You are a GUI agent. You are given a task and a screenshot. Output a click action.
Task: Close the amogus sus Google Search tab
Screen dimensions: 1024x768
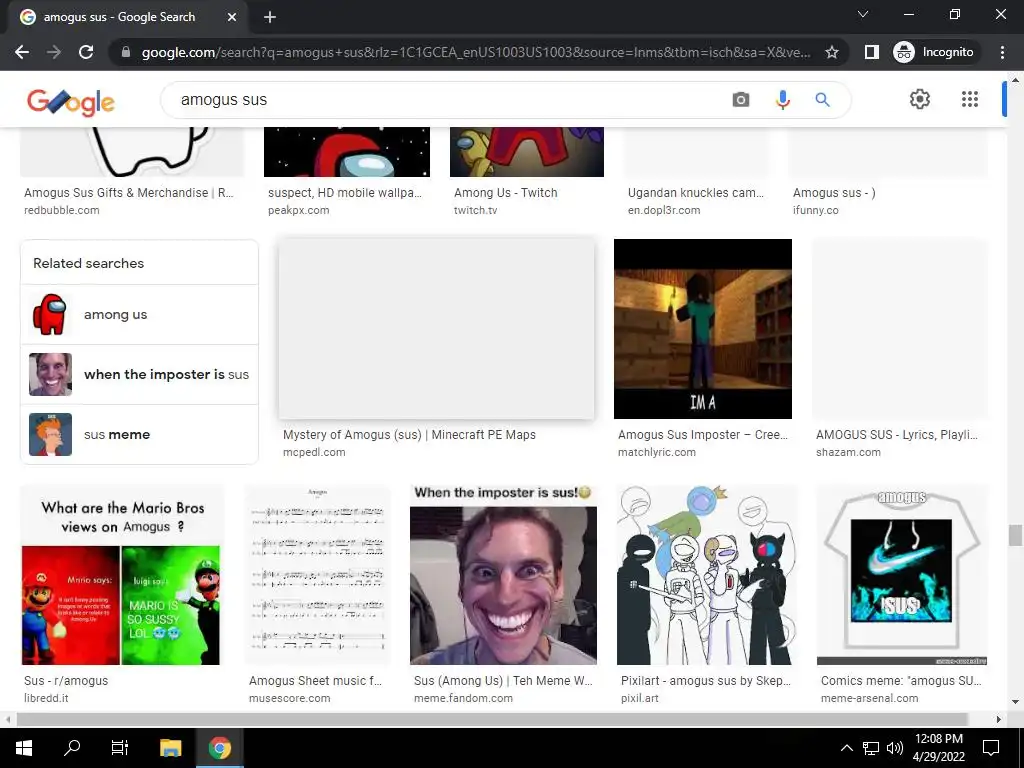(232, 17)
